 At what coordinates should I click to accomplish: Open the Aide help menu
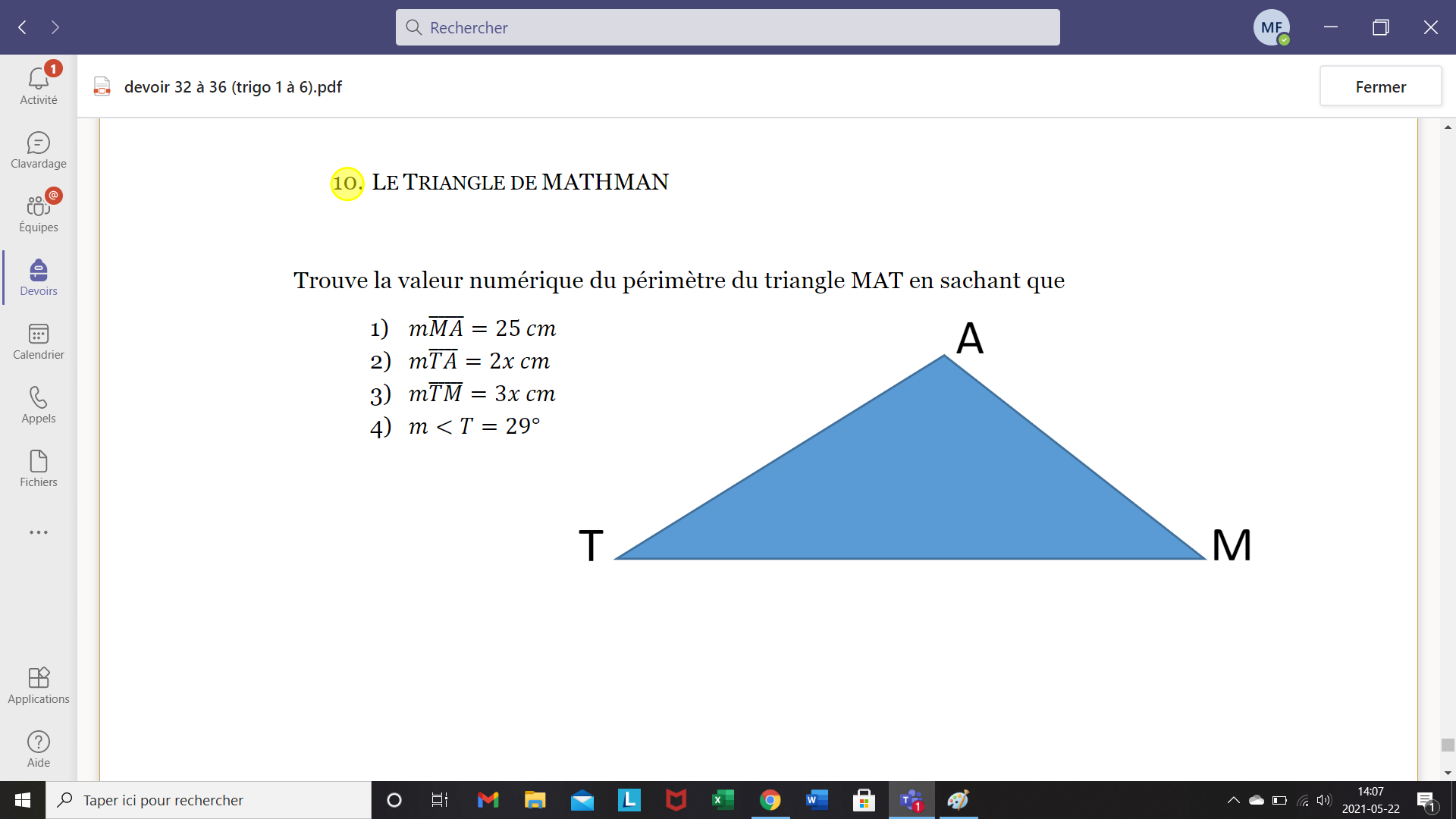coord(38,749)
